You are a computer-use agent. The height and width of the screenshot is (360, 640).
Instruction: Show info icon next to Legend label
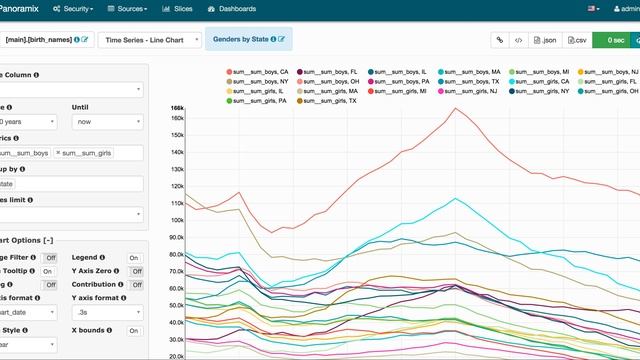pyautogui.click(x=102, y=258)
